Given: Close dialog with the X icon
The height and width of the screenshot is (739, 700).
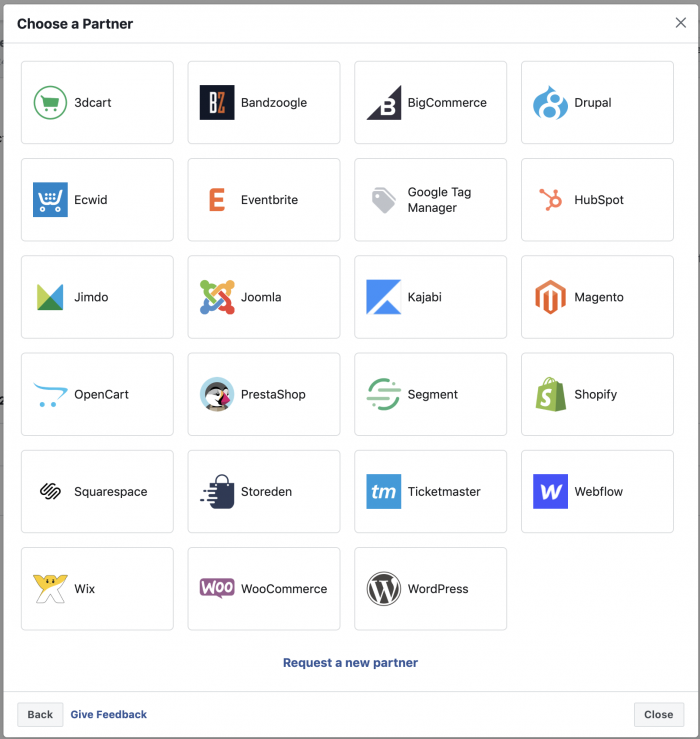Looking at the screenshot, I should [680, 23].
